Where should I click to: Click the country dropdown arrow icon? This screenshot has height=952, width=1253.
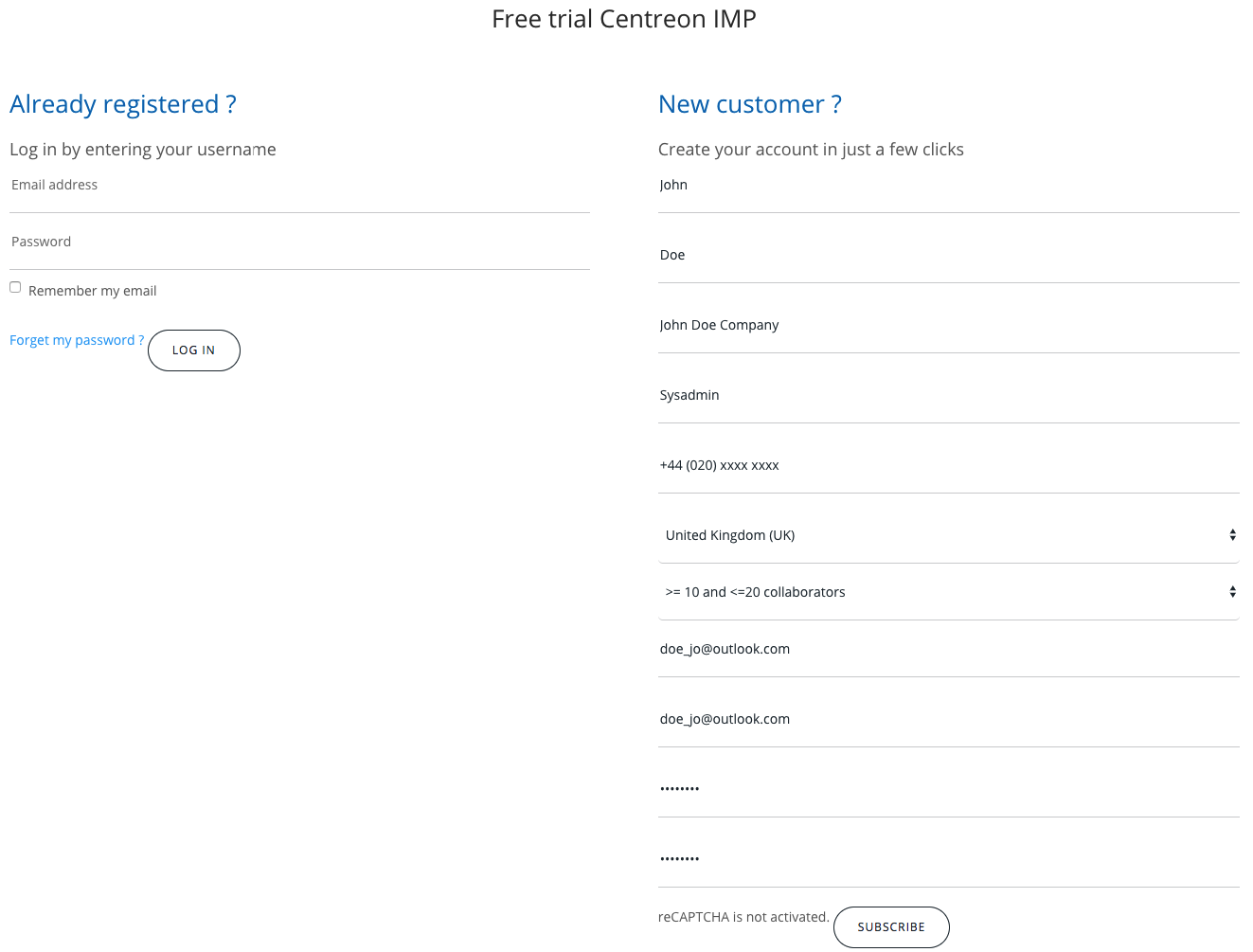click(1232, 535)
